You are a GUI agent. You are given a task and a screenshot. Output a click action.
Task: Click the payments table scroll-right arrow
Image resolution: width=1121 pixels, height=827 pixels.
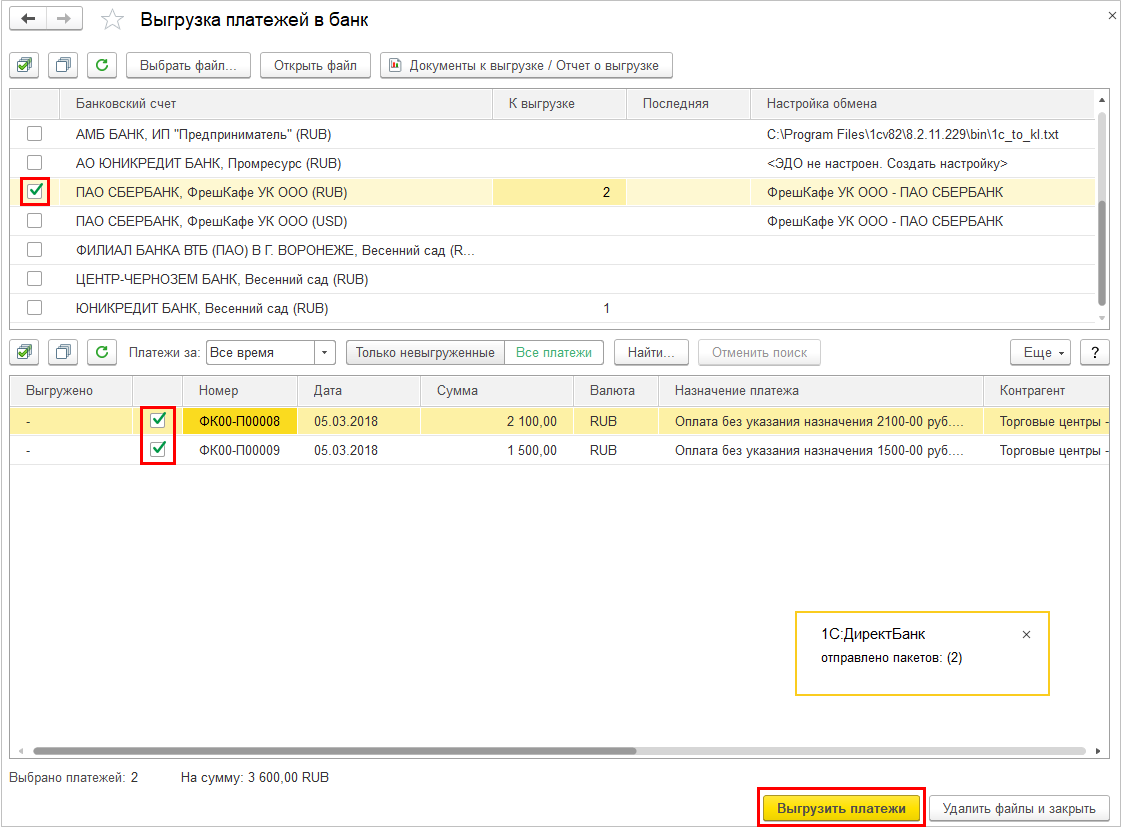click(1097, 751)
